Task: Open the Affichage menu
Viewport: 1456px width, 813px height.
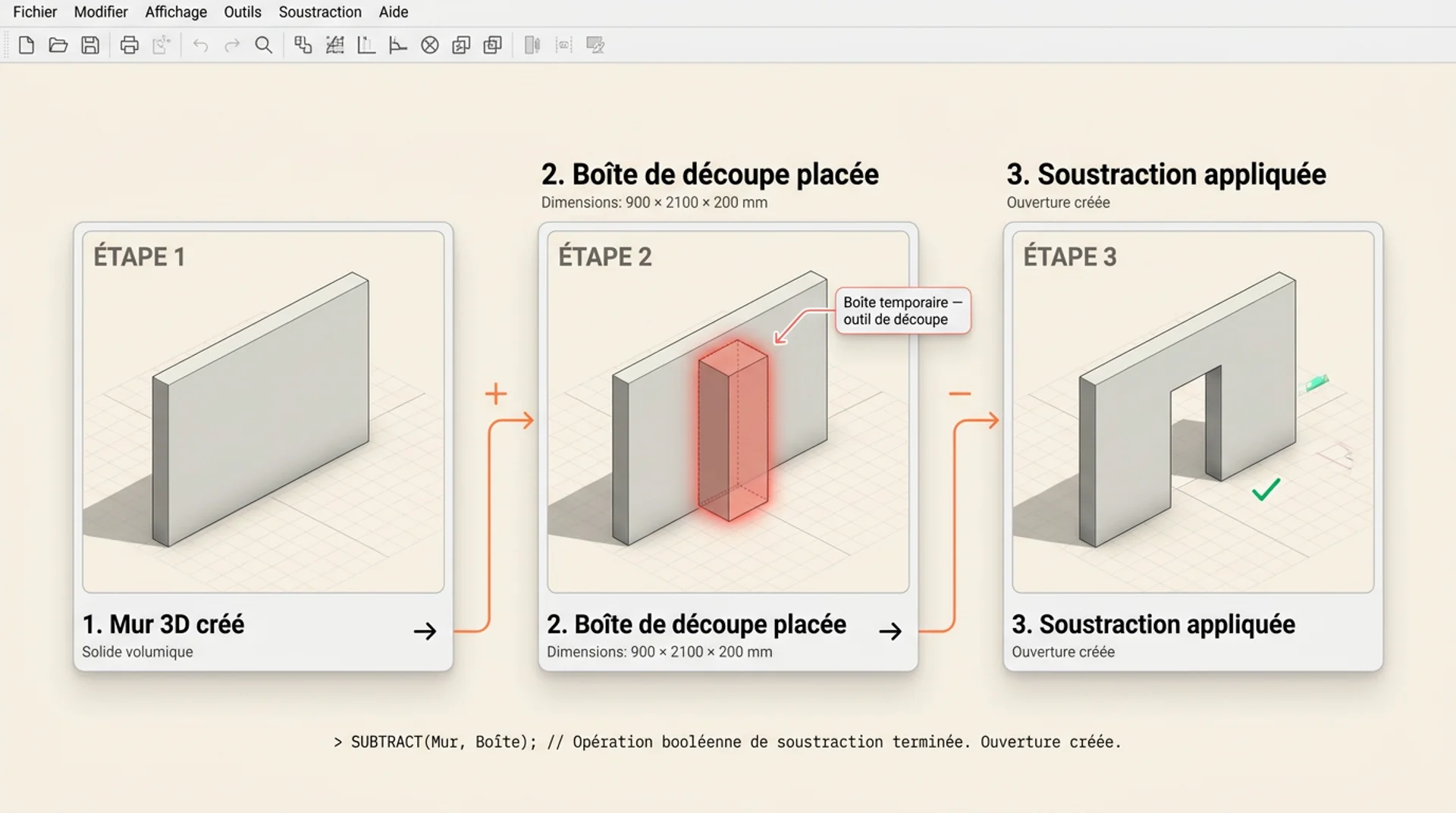Action: point(176,12)
